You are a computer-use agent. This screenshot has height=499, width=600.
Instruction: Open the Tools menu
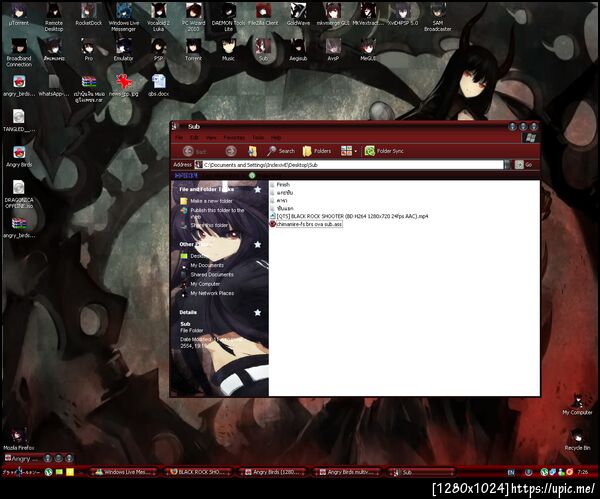click(258, 138)
